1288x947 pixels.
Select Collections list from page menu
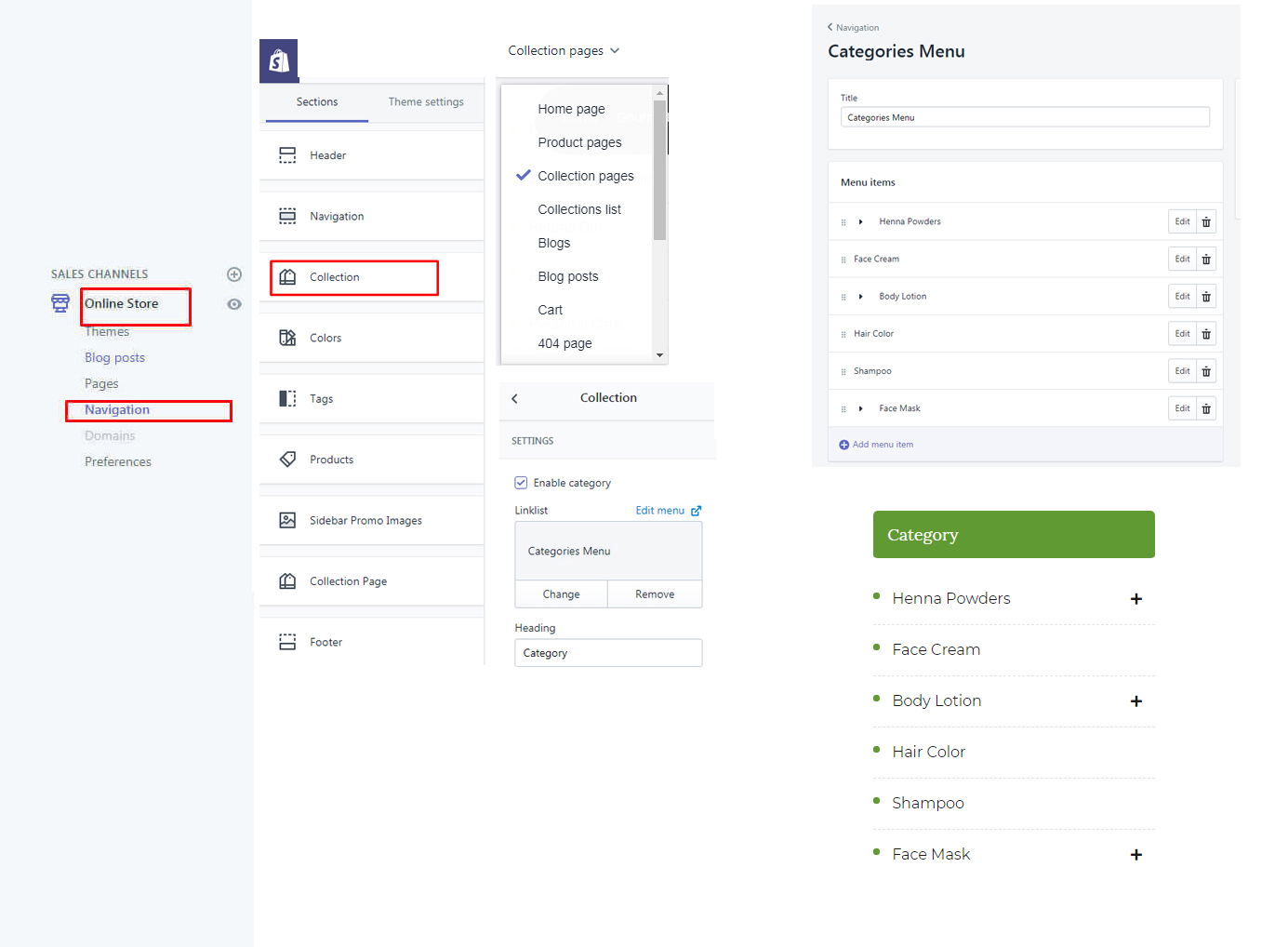(x=578, y=209)
